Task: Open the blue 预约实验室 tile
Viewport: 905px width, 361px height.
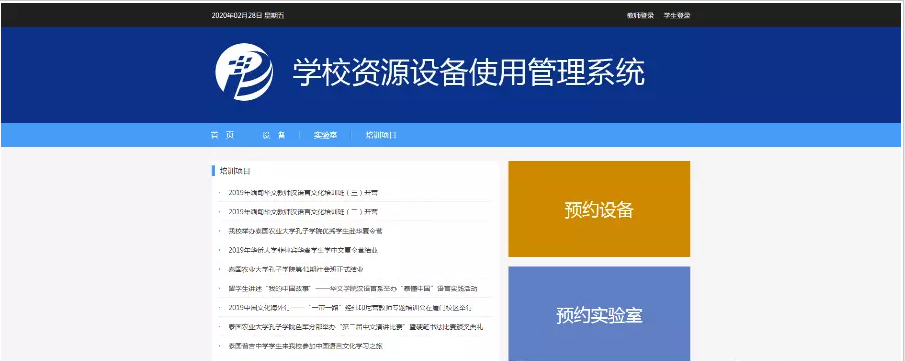Action: (599, 314)
